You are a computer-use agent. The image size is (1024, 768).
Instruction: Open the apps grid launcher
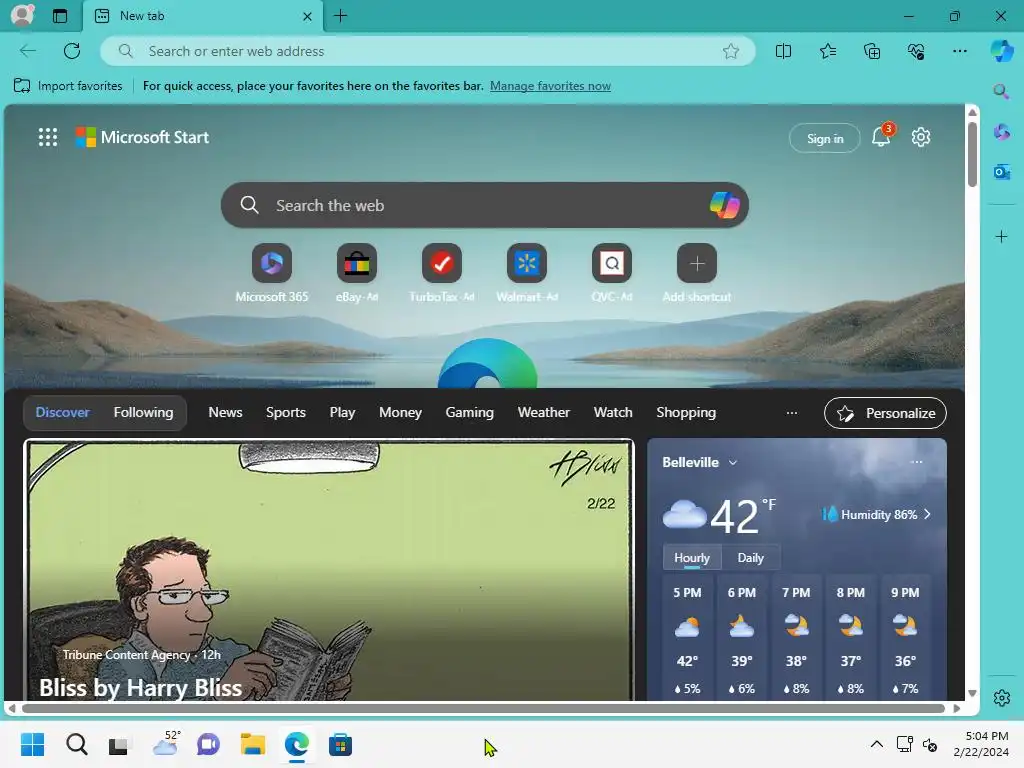(x=48, y=137)
